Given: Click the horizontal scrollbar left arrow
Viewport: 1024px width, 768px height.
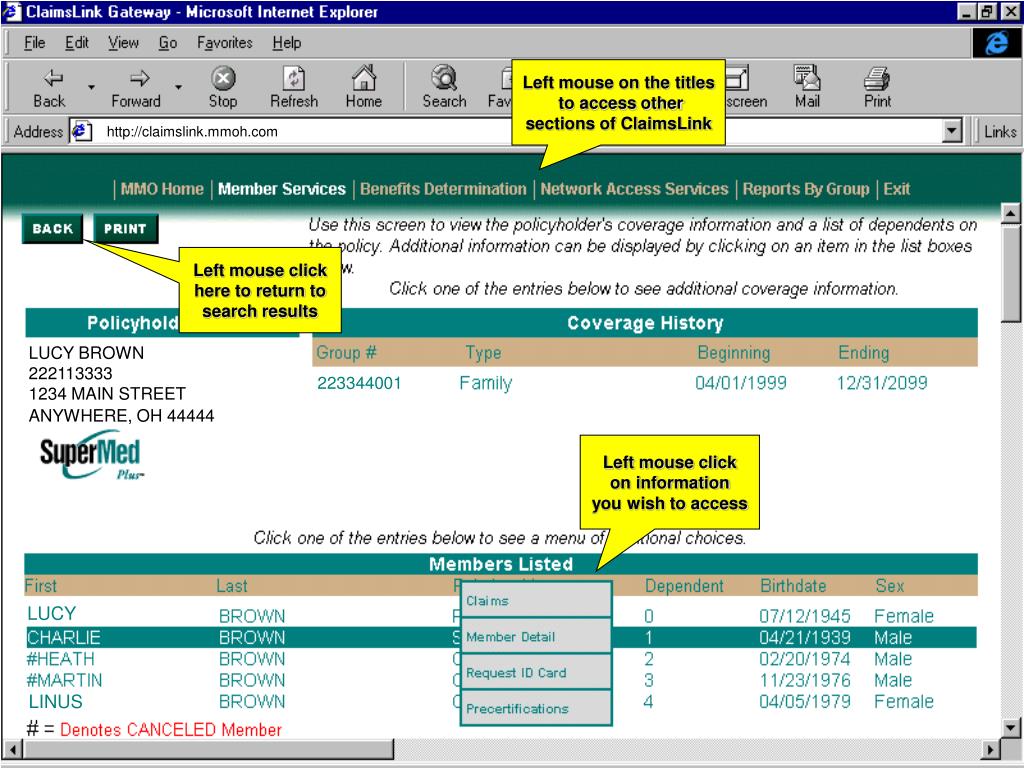Looking at the screenshot, I should pyautogui.click(x=11, y=749).
